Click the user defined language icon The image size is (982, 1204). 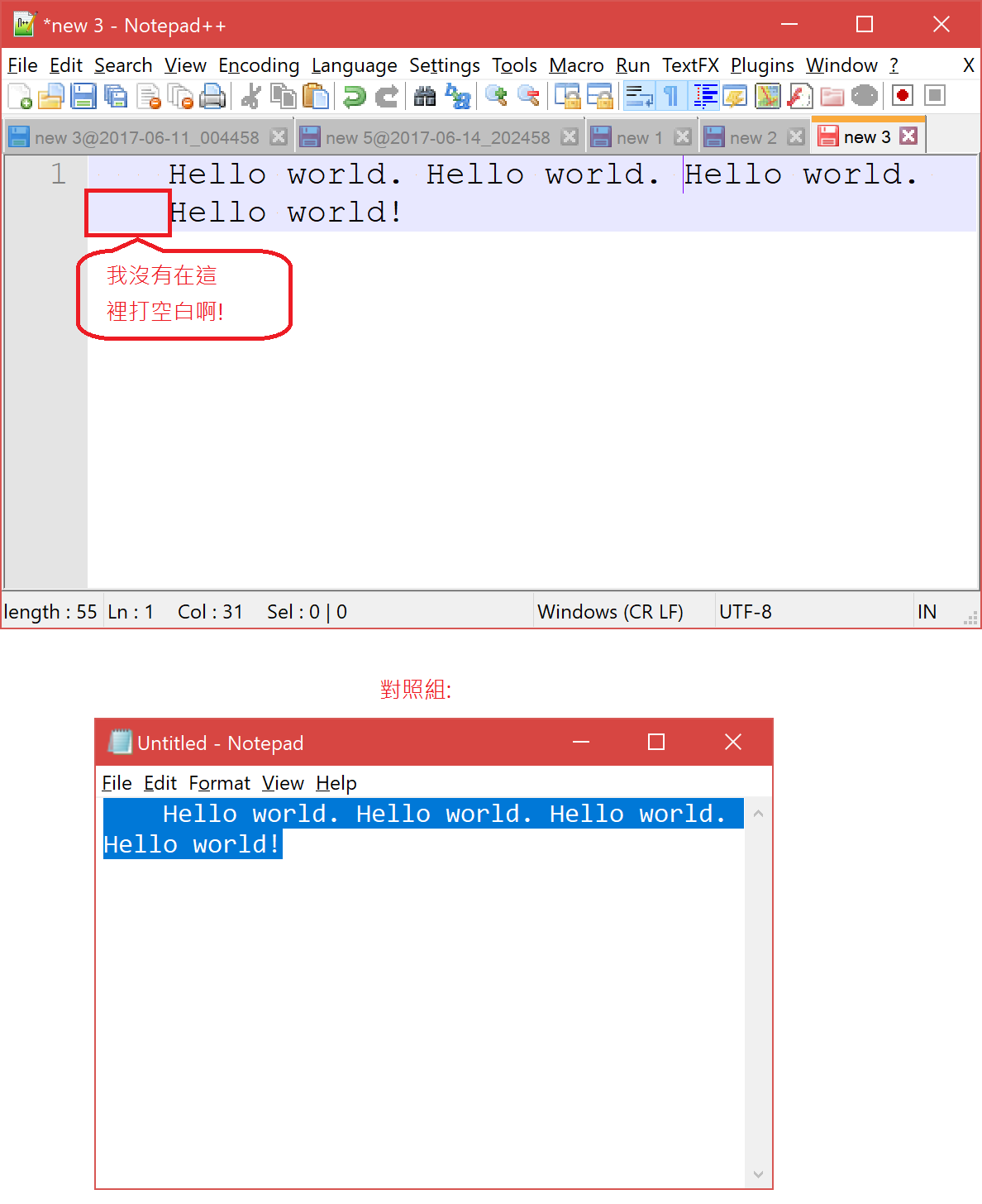735,97
